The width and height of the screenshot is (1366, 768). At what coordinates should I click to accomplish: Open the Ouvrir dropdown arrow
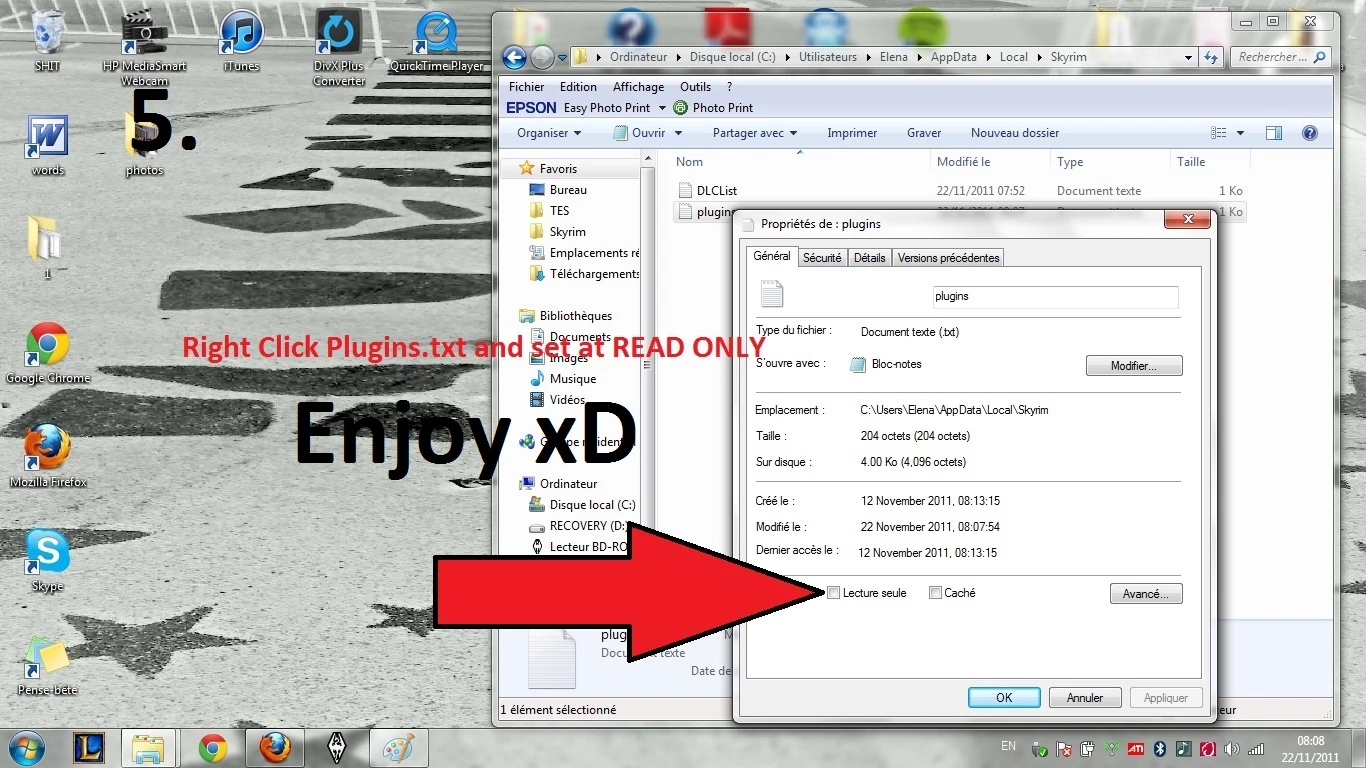(678, 133)
